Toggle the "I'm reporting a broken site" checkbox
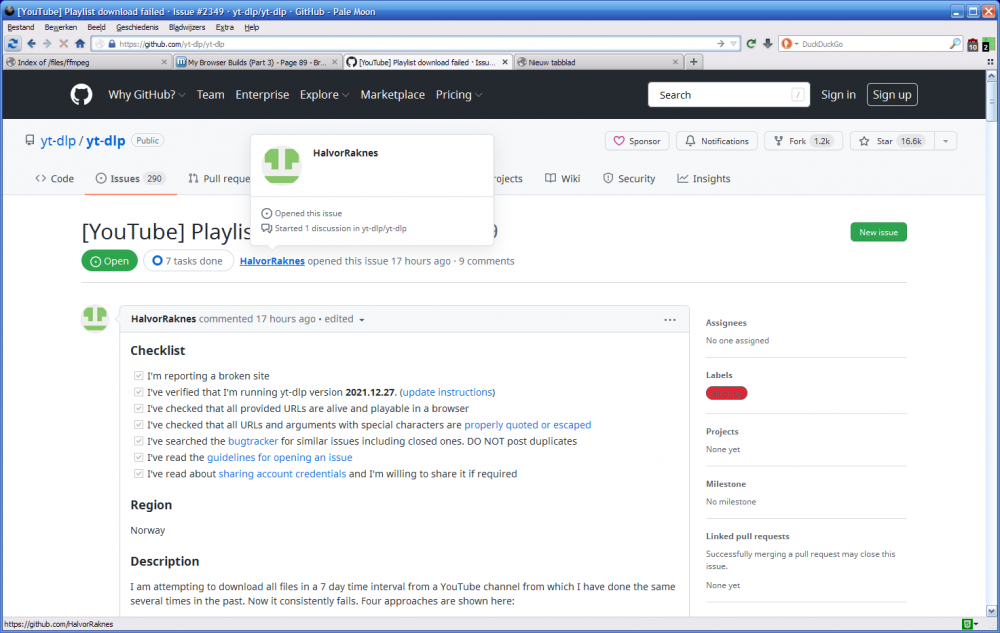Image resolution: width=1000 pixels, height=633 pixels. [138, 375]
